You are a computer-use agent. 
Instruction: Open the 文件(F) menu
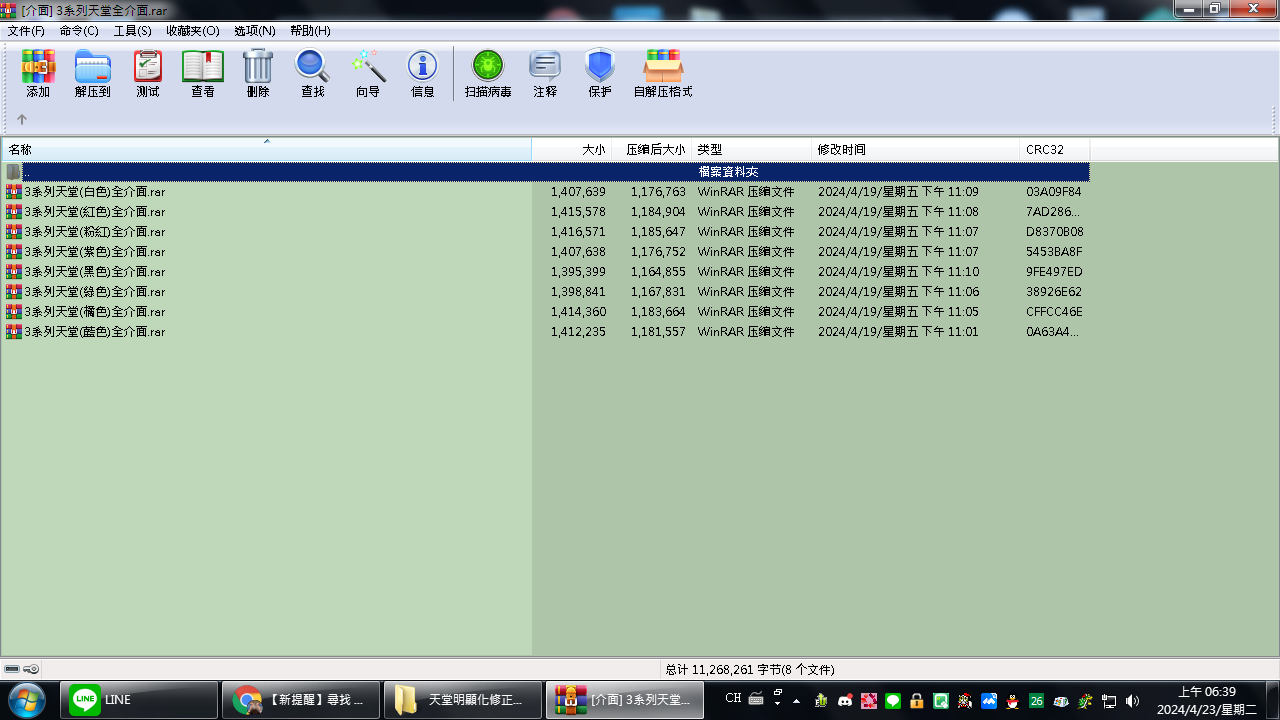click(x=26, y=31)
